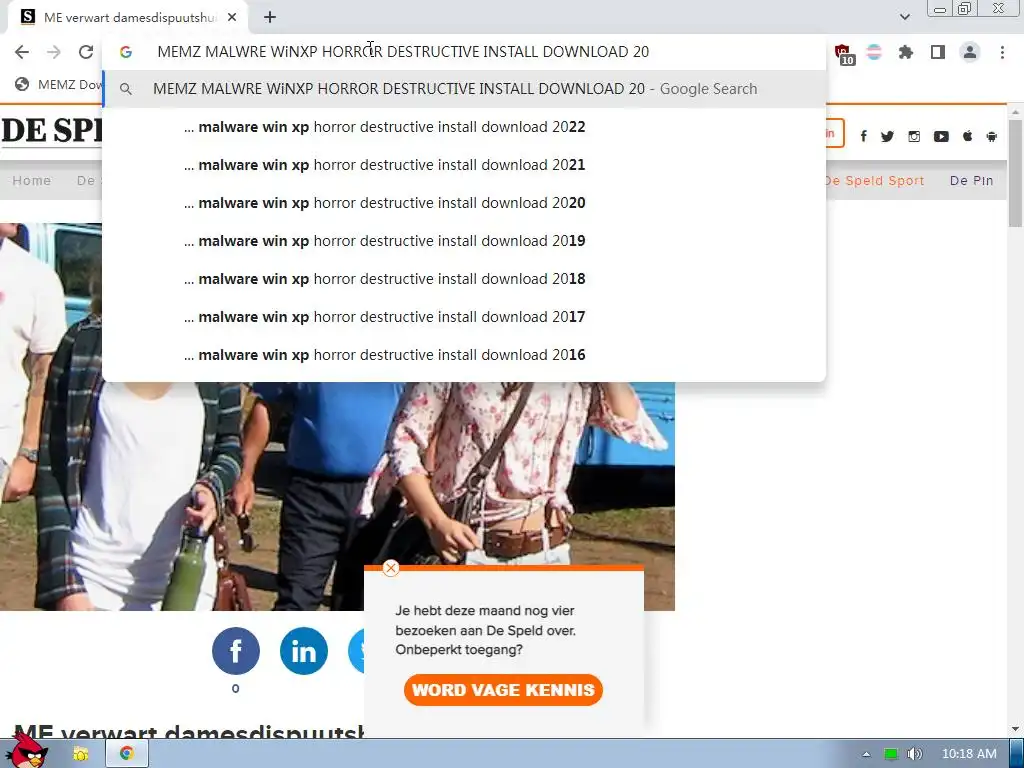Viewport: 1024px width, 768px height.
Task: Pick suggestion ending in download 2021
Action: coord(464,165)
